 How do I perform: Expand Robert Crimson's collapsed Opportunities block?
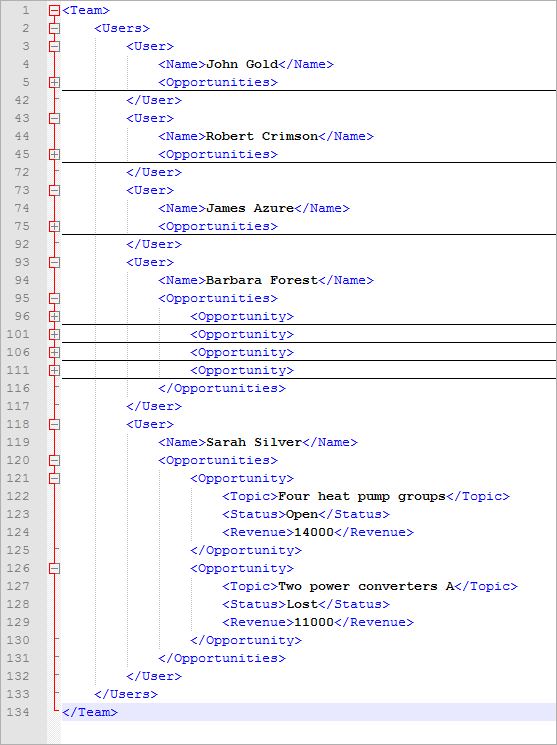pos(55,154)
